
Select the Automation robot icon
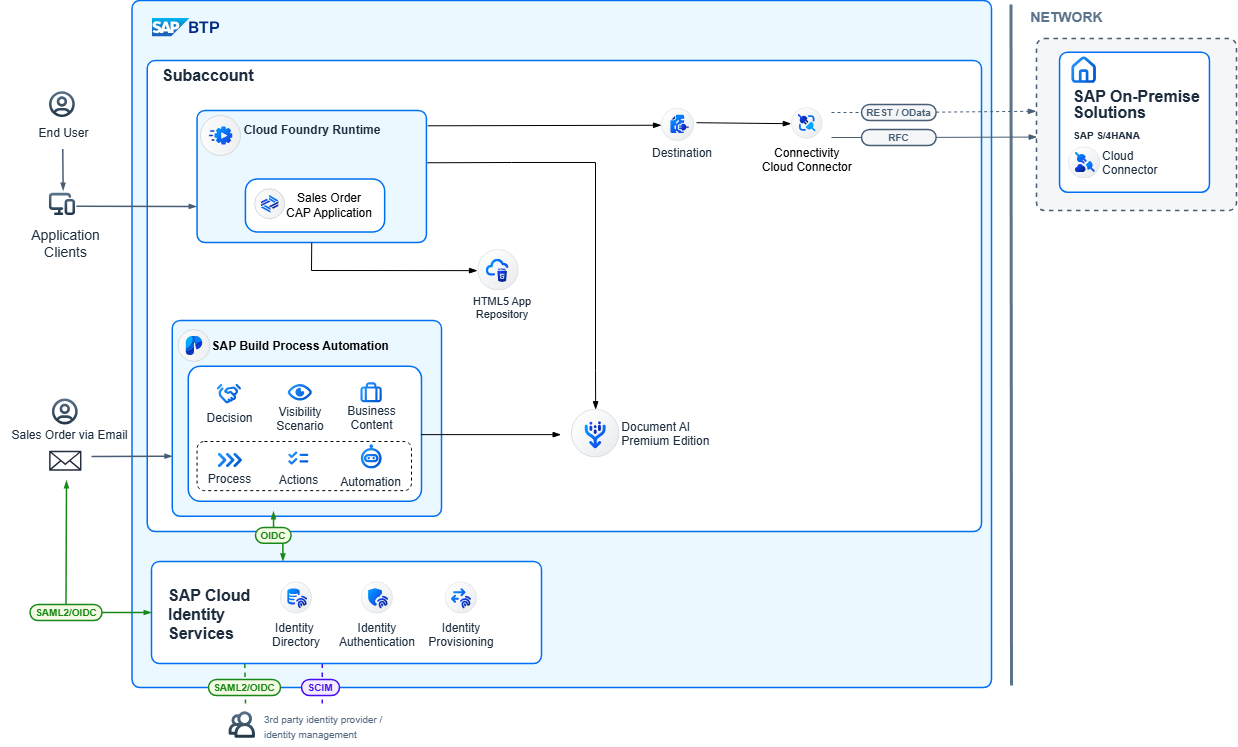[371, 457]
